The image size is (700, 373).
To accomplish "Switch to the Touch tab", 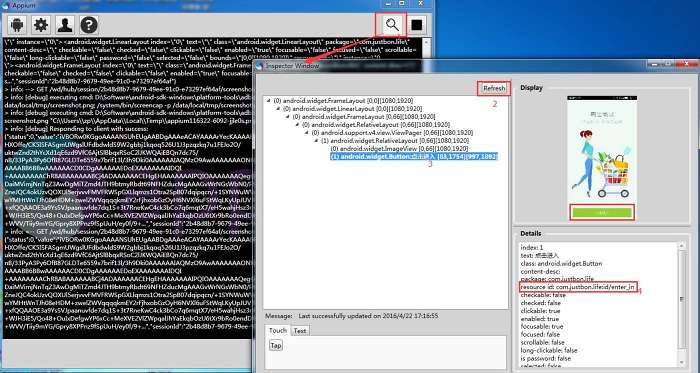I will [277, 331].
